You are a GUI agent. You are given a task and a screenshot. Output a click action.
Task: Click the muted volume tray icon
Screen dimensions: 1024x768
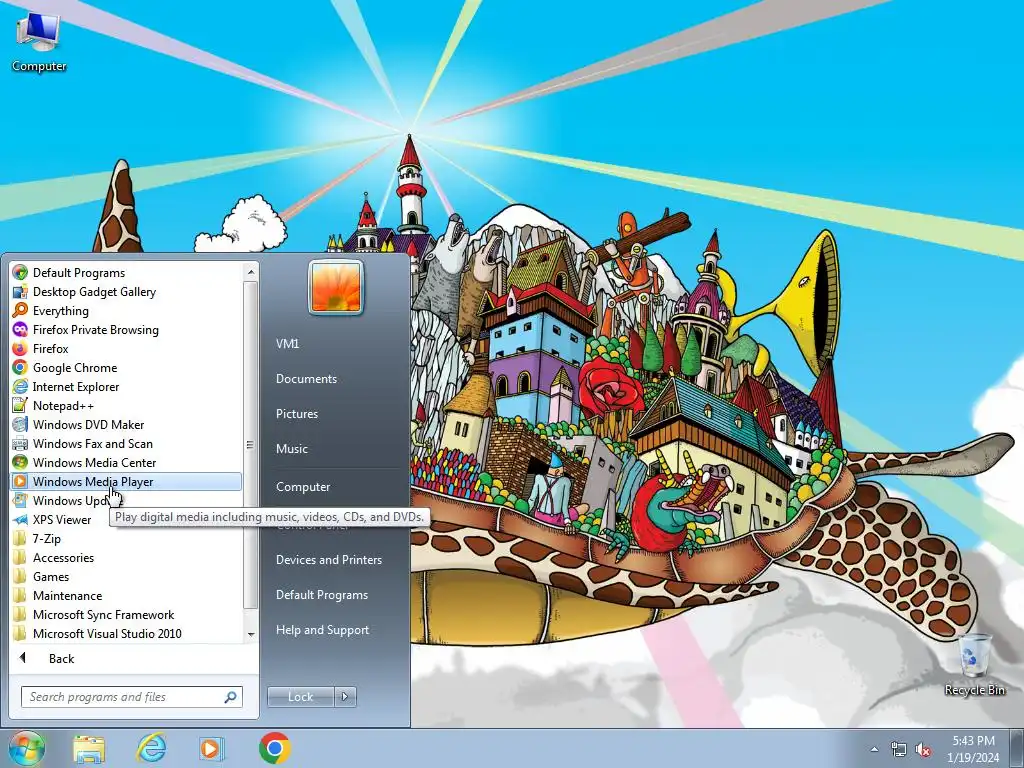coord(923,750)
